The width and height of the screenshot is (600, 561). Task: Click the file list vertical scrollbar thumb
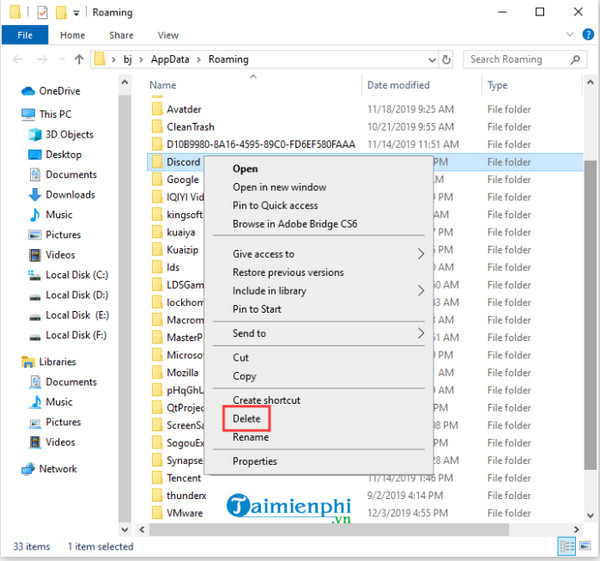pyautogui.click(x=590, y=315)
